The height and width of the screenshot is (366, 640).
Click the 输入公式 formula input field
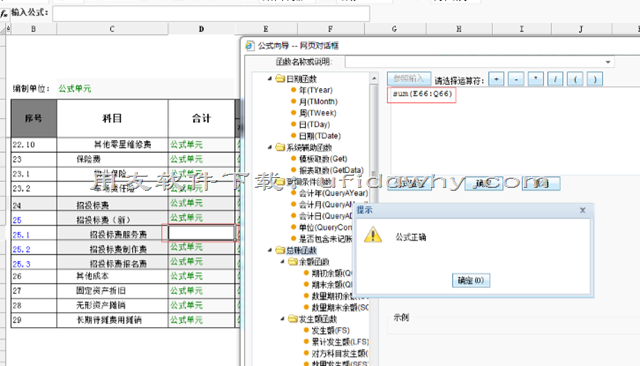[x=211, y=13]
